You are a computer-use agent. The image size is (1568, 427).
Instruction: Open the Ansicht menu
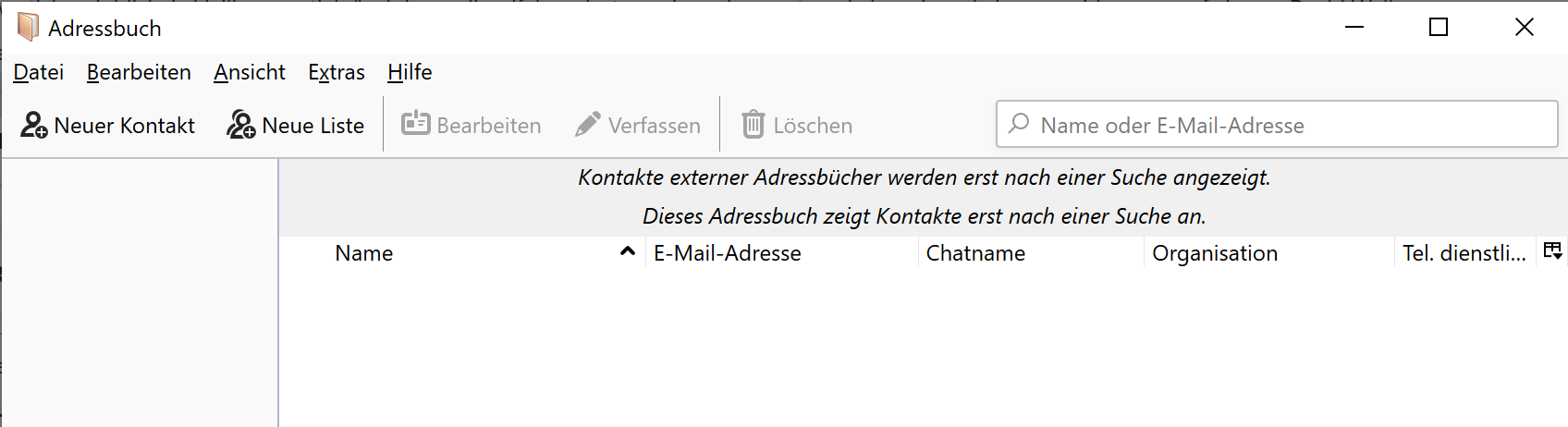click(250, 72)
